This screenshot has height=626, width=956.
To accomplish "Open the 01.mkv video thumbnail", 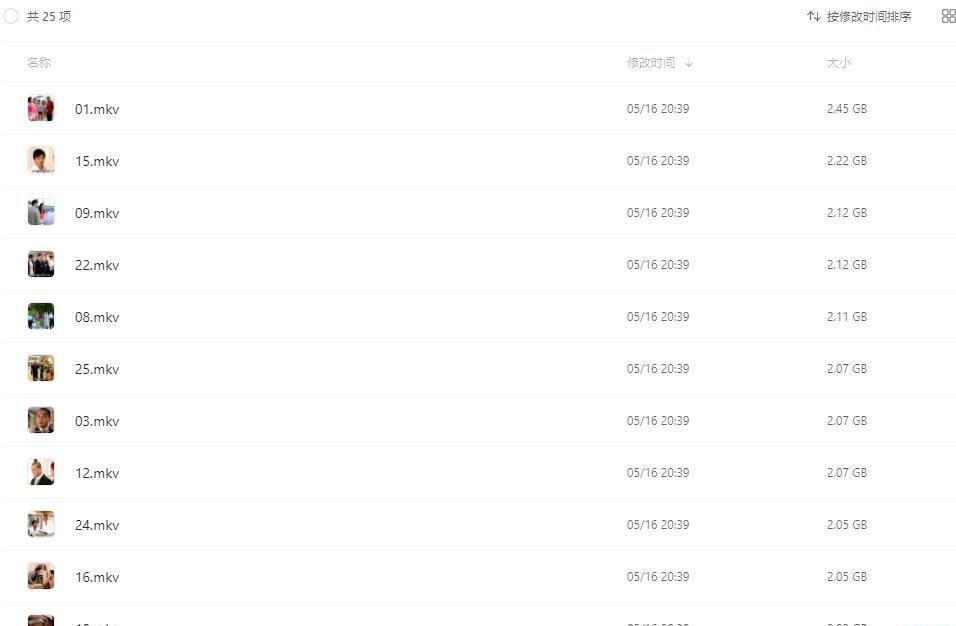I will [x=41, y=108].
